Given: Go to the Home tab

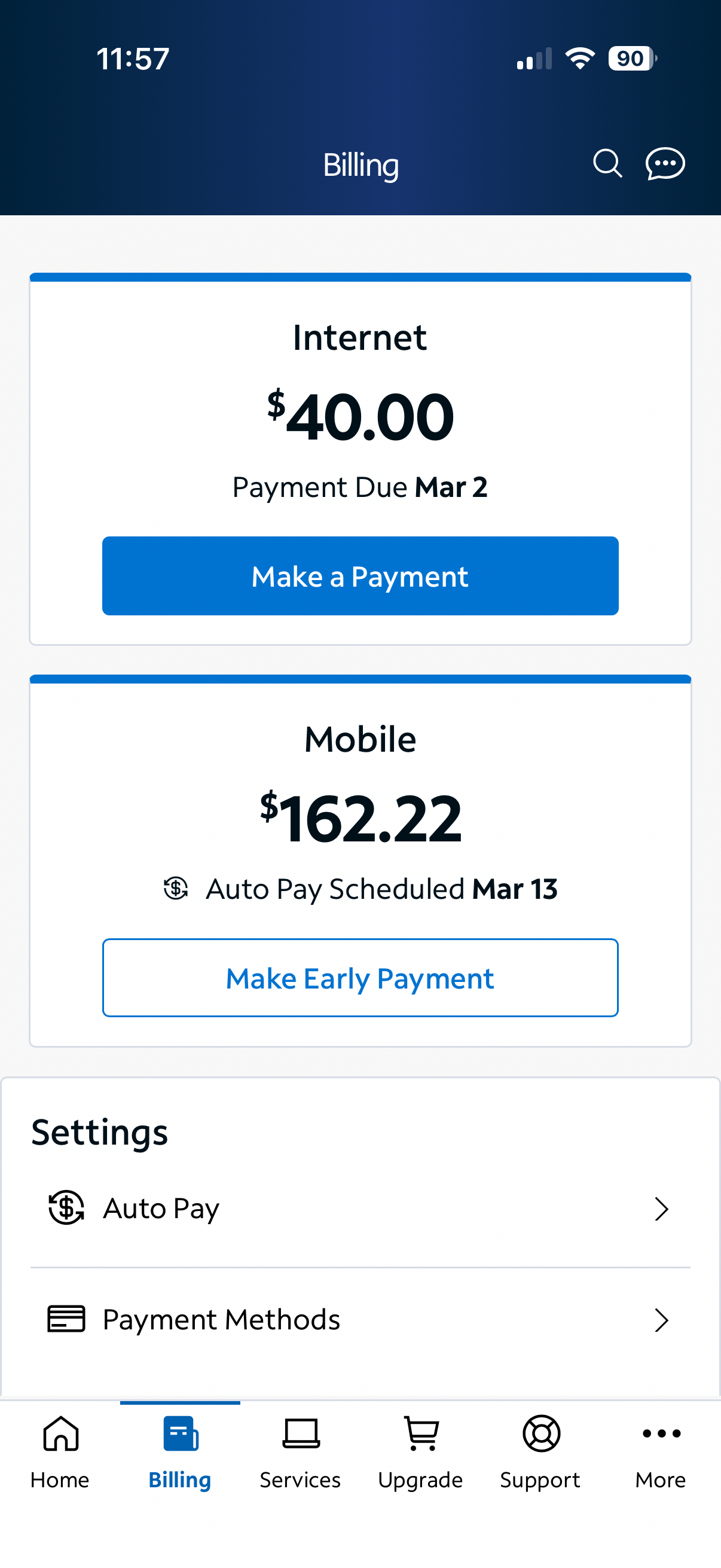Looking at the screenshot, I should (x=60, y=1452).
